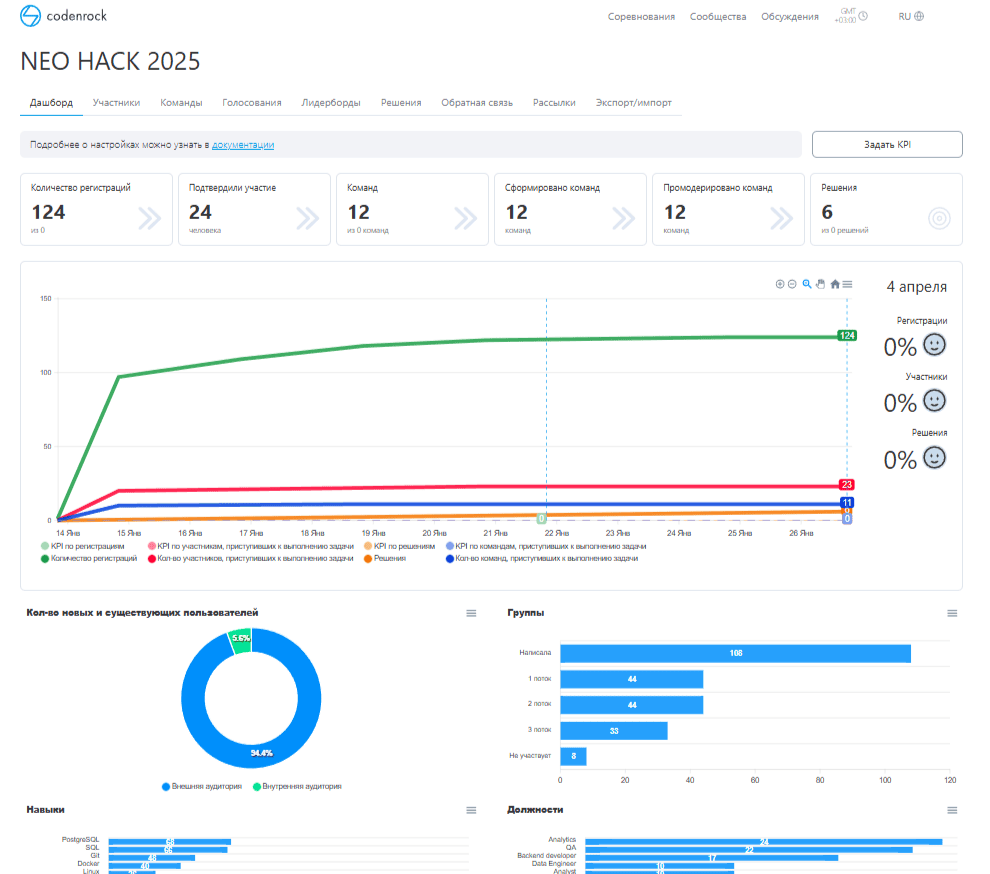Click the chevrons in Подтвердили участие card
Image resolution: width=990 pixels, height=874 pixels.
[307, 218]
